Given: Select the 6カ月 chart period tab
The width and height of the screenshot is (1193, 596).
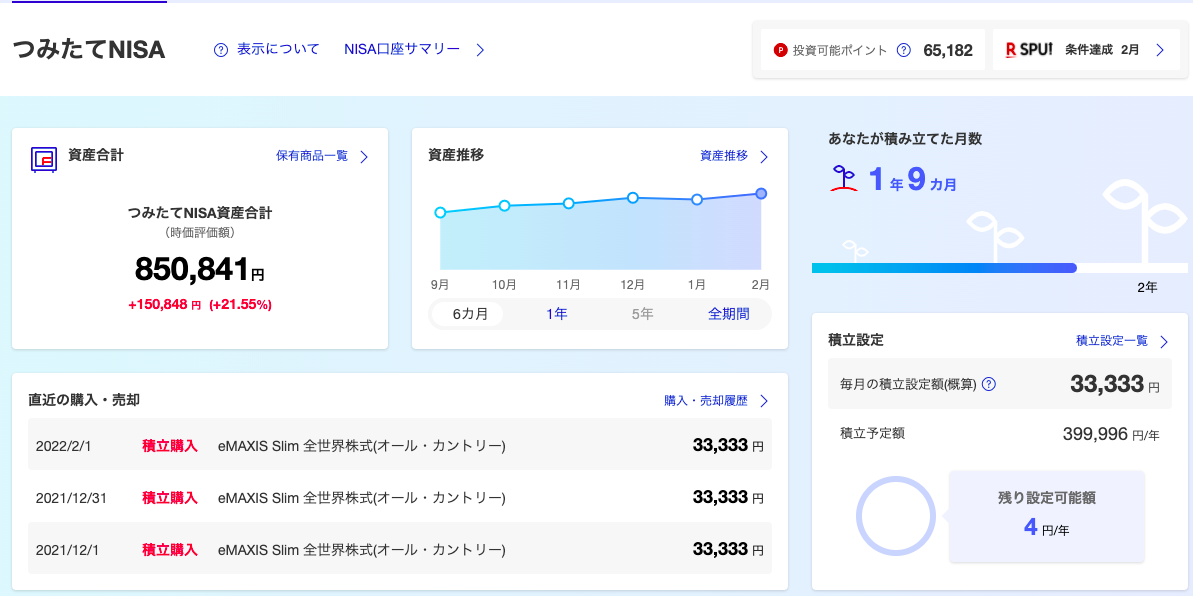Looking at the screenshot, I should 466,314.
